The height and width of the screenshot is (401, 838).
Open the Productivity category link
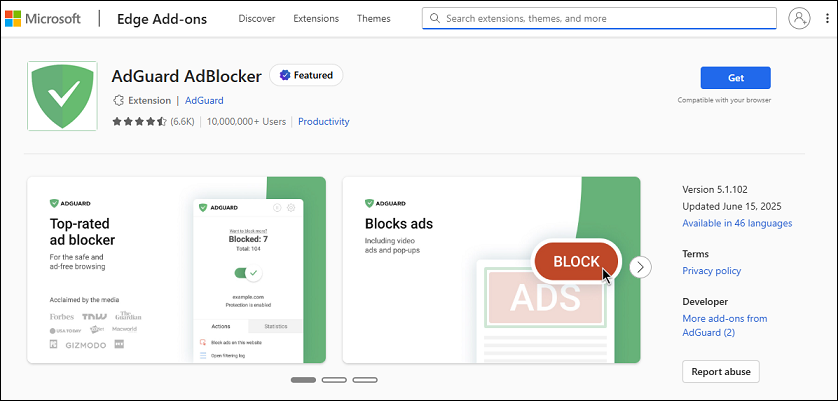click(x=323, y=121)
